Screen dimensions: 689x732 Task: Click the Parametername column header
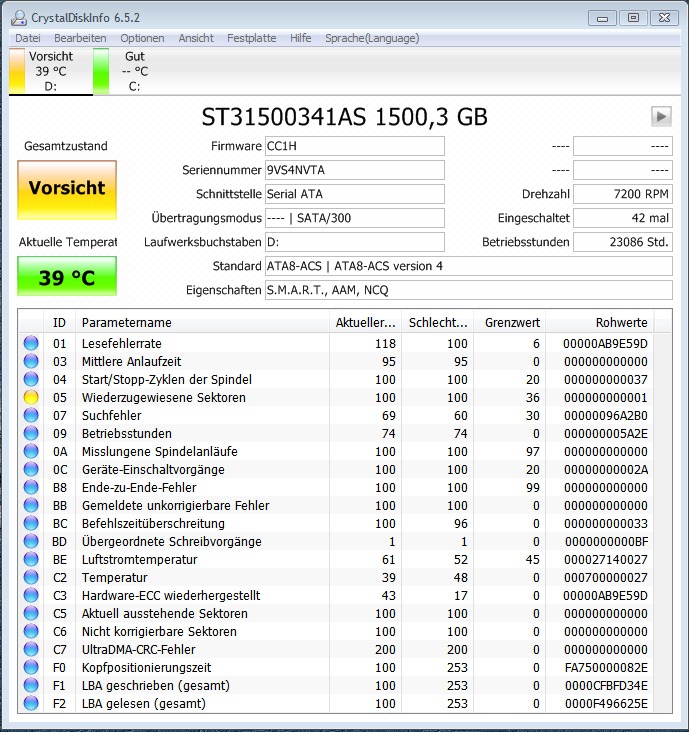[202, 323]
